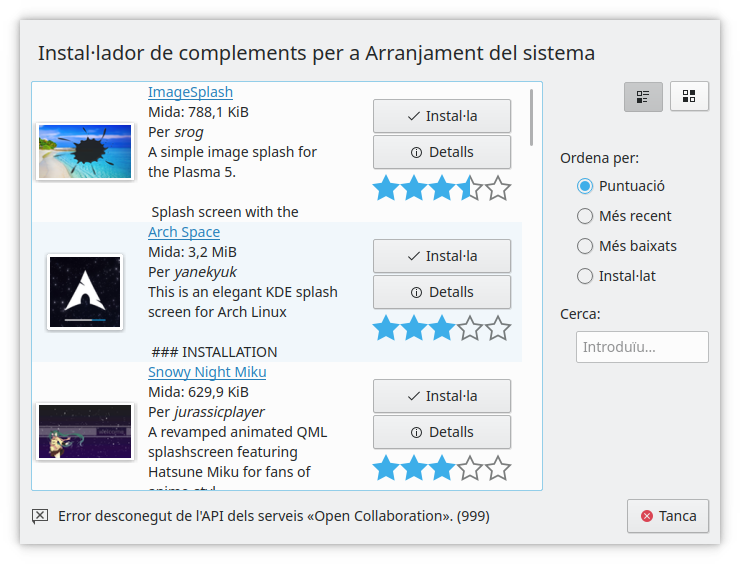The height and width of the screenshot is (564, 740).
Task: Install Snowy Night Miku splash
Action: (x=442, y=396)
